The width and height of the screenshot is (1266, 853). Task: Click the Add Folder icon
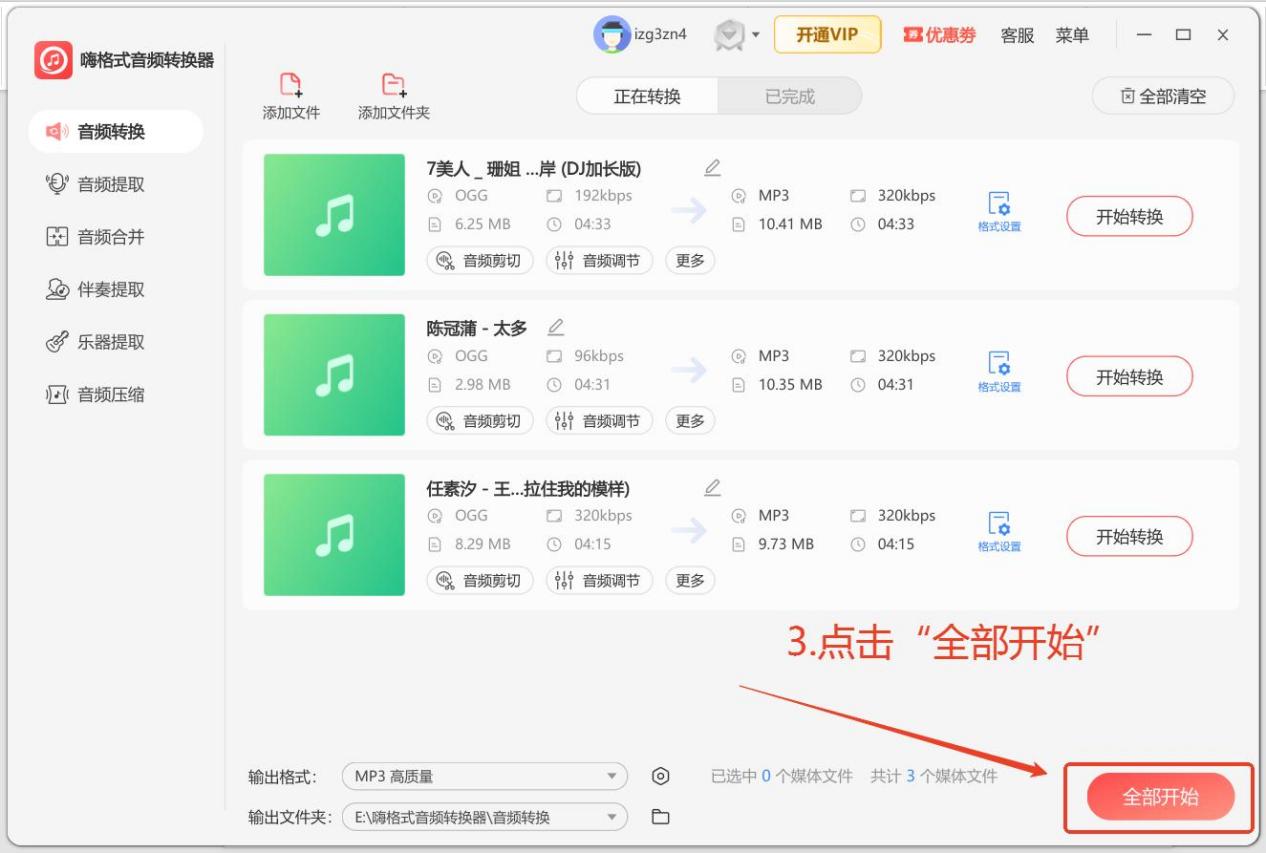[394, 84]
